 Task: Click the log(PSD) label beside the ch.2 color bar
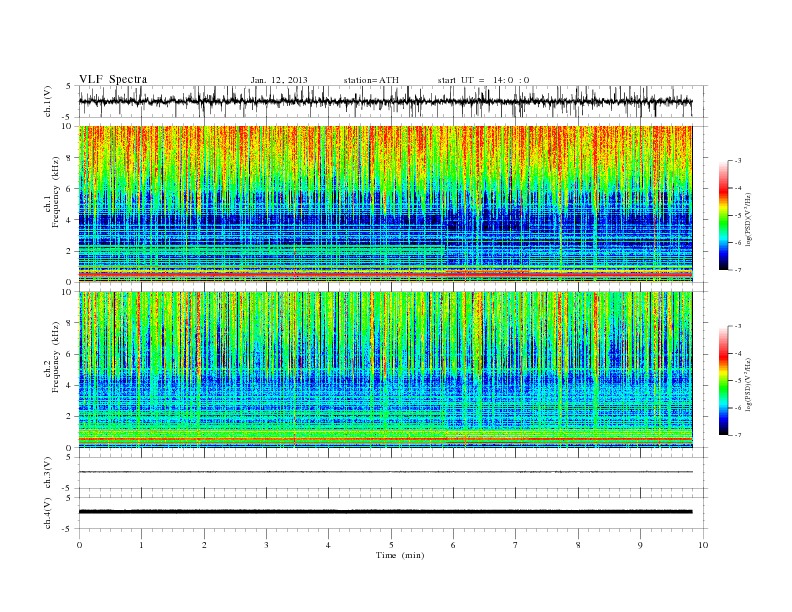pos(748,384)
